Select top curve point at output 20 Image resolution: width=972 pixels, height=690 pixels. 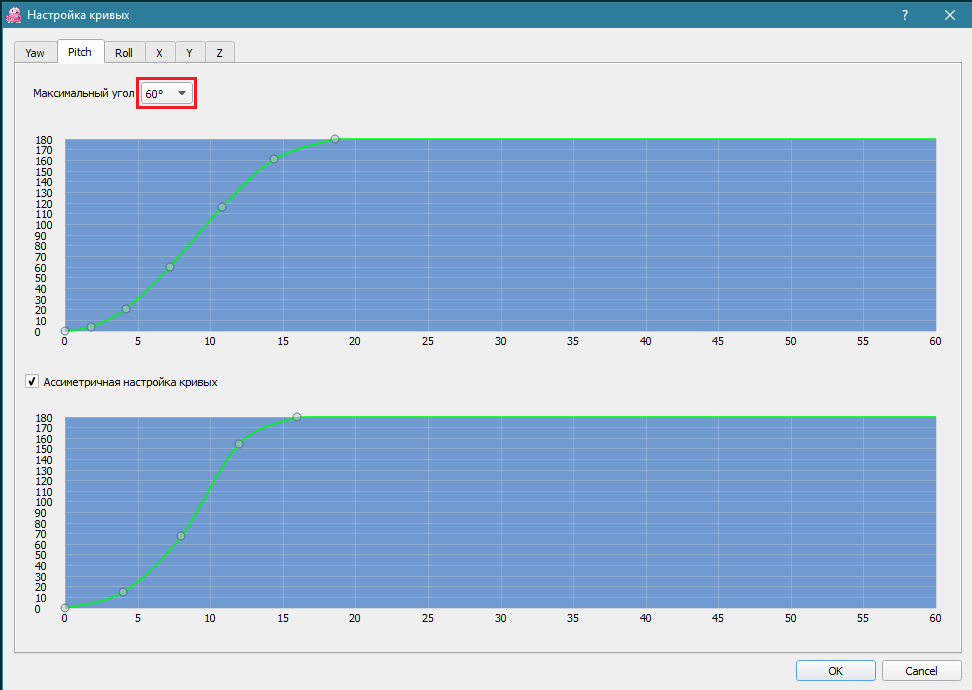126,309
